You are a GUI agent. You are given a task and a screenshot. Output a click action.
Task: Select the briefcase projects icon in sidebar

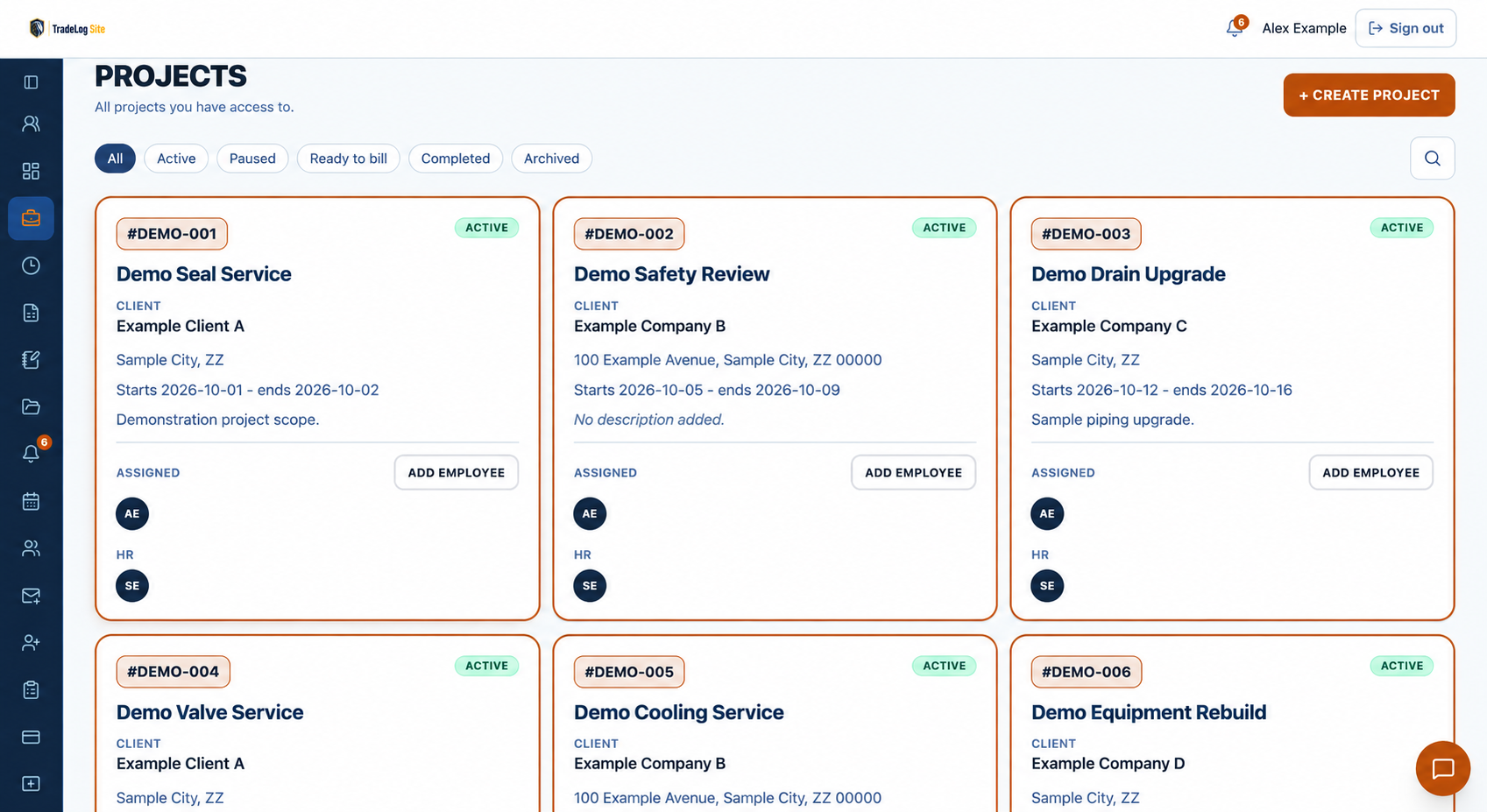tap(31, 218)
